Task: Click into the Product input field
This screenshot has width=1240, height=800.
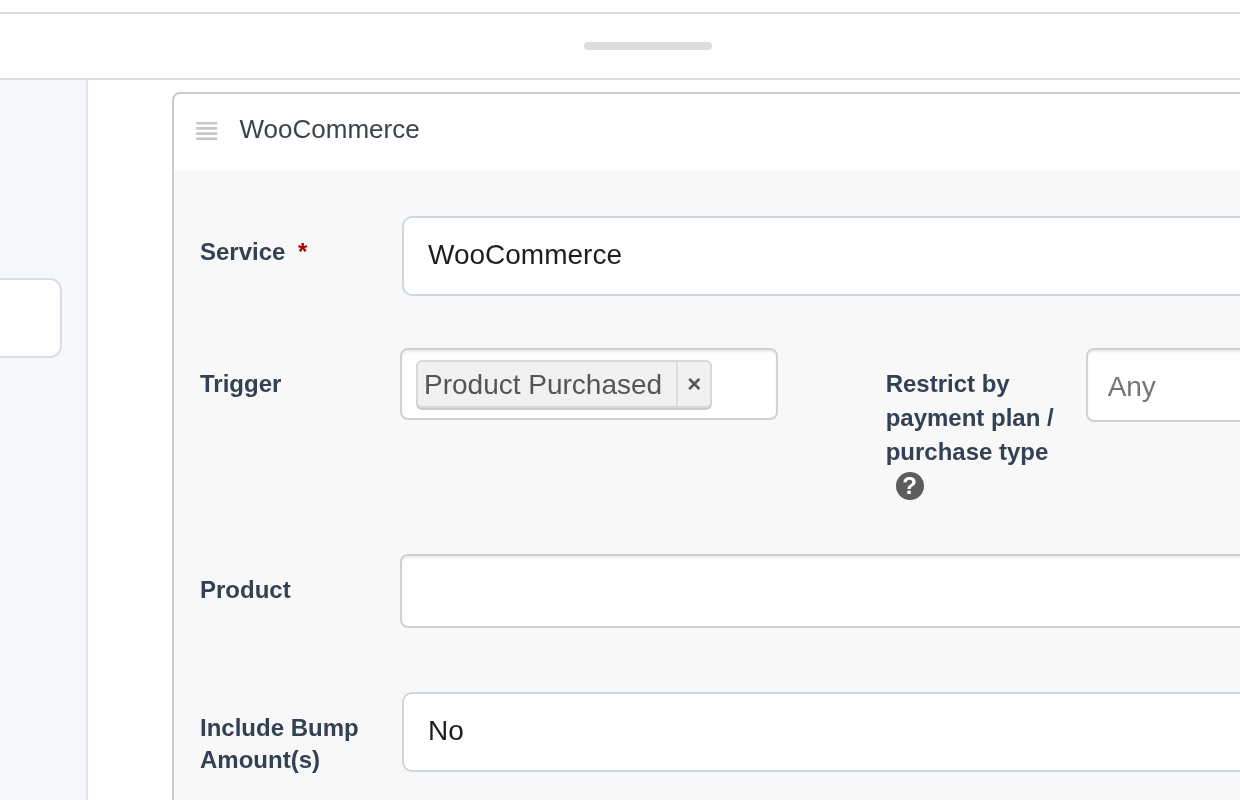Action: pyautogui.click(x=820, y=591)
